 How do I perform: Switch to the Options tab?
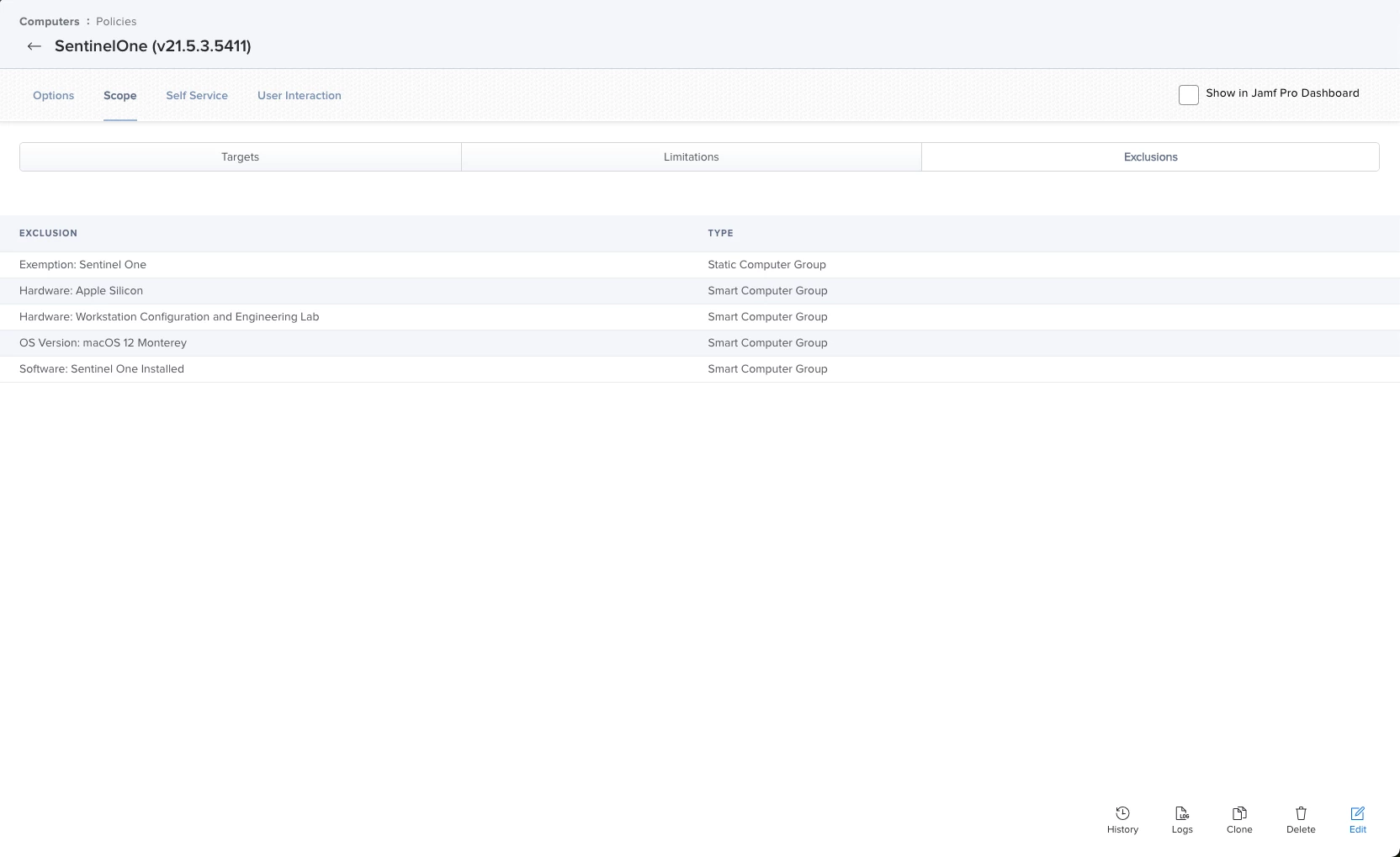point(54,95)
